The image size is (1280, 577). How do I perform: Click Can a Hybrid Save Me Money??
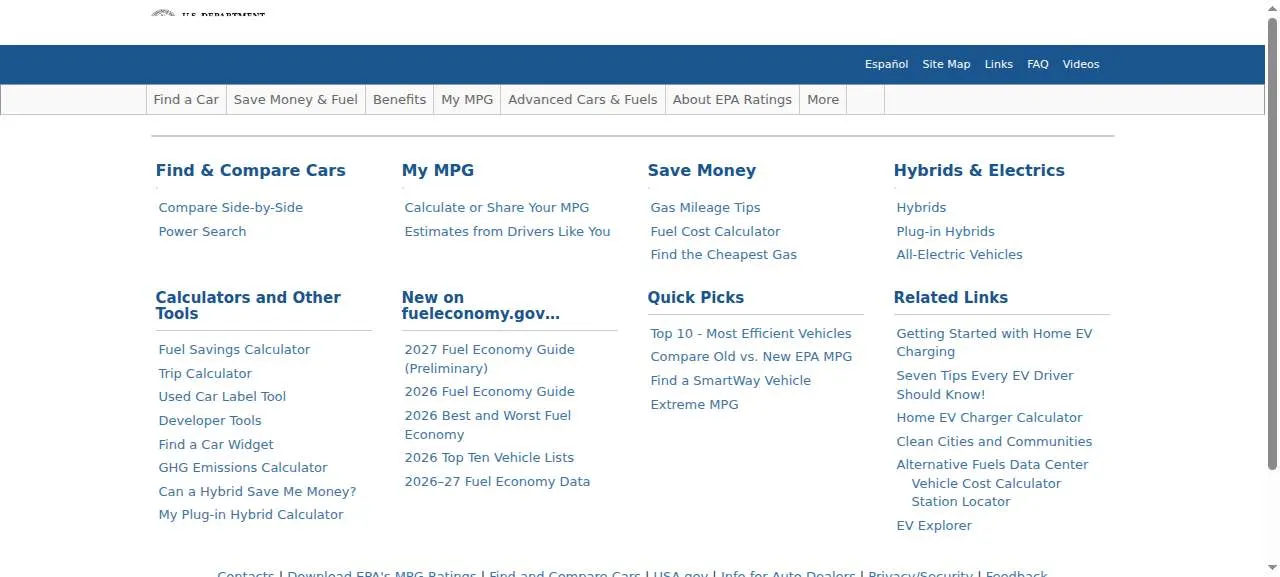click(257, 492)
